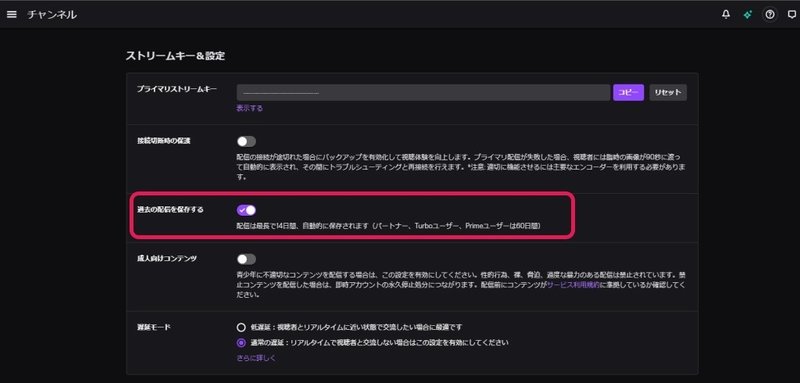Open the help question mark icon
The image size is (800, 383).
769,15
